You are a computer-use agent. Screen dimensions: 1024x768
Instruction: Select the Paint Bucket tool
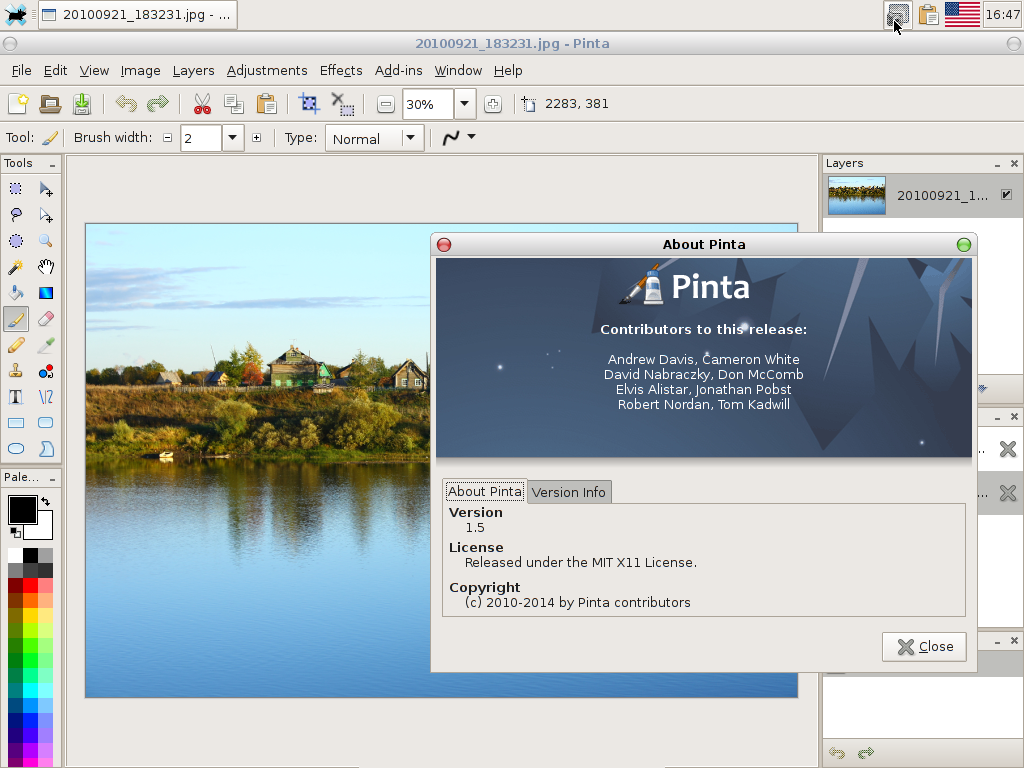coord(16,293)
